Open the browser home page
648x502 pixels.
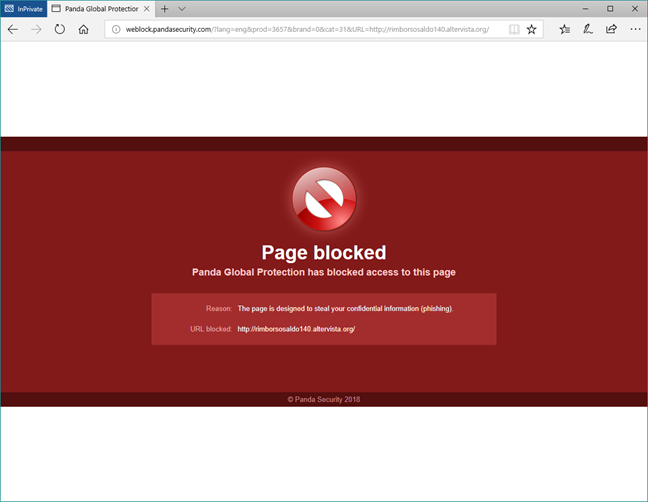click(83, 29)
